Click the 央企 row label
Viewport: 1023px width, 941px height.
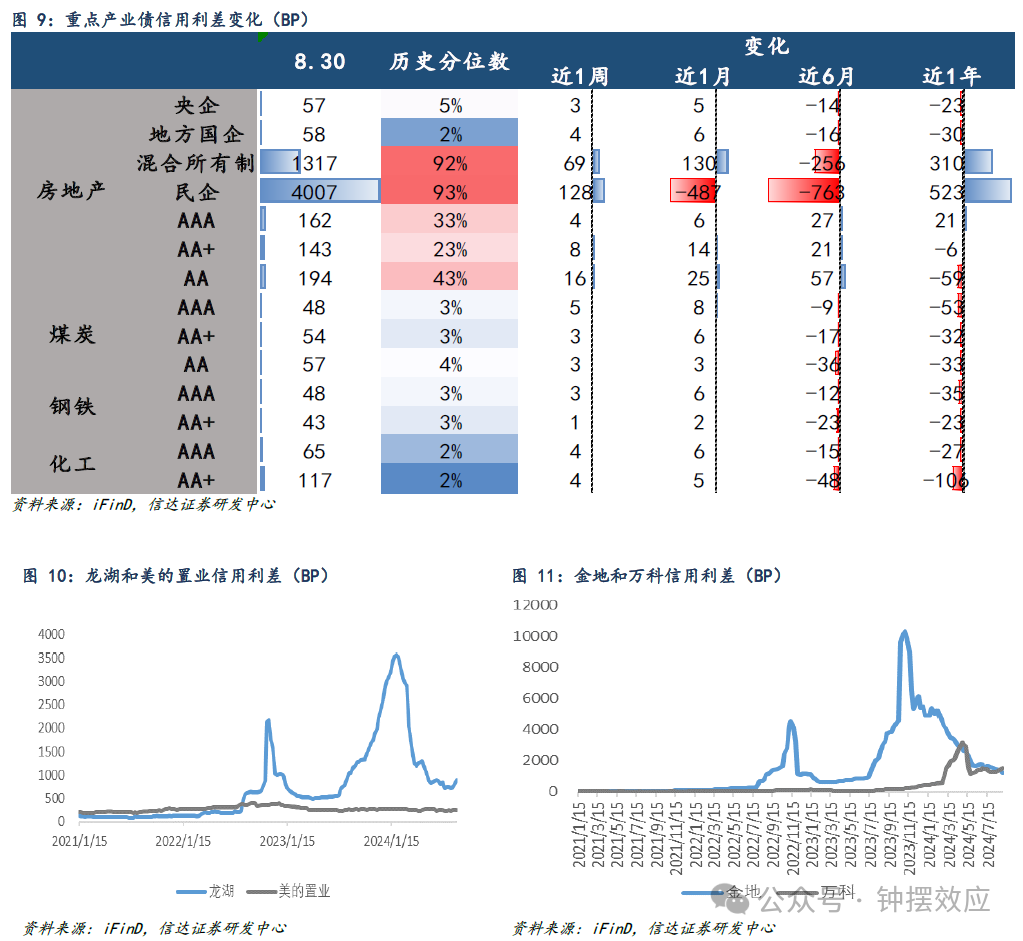(x=196, y=105)
